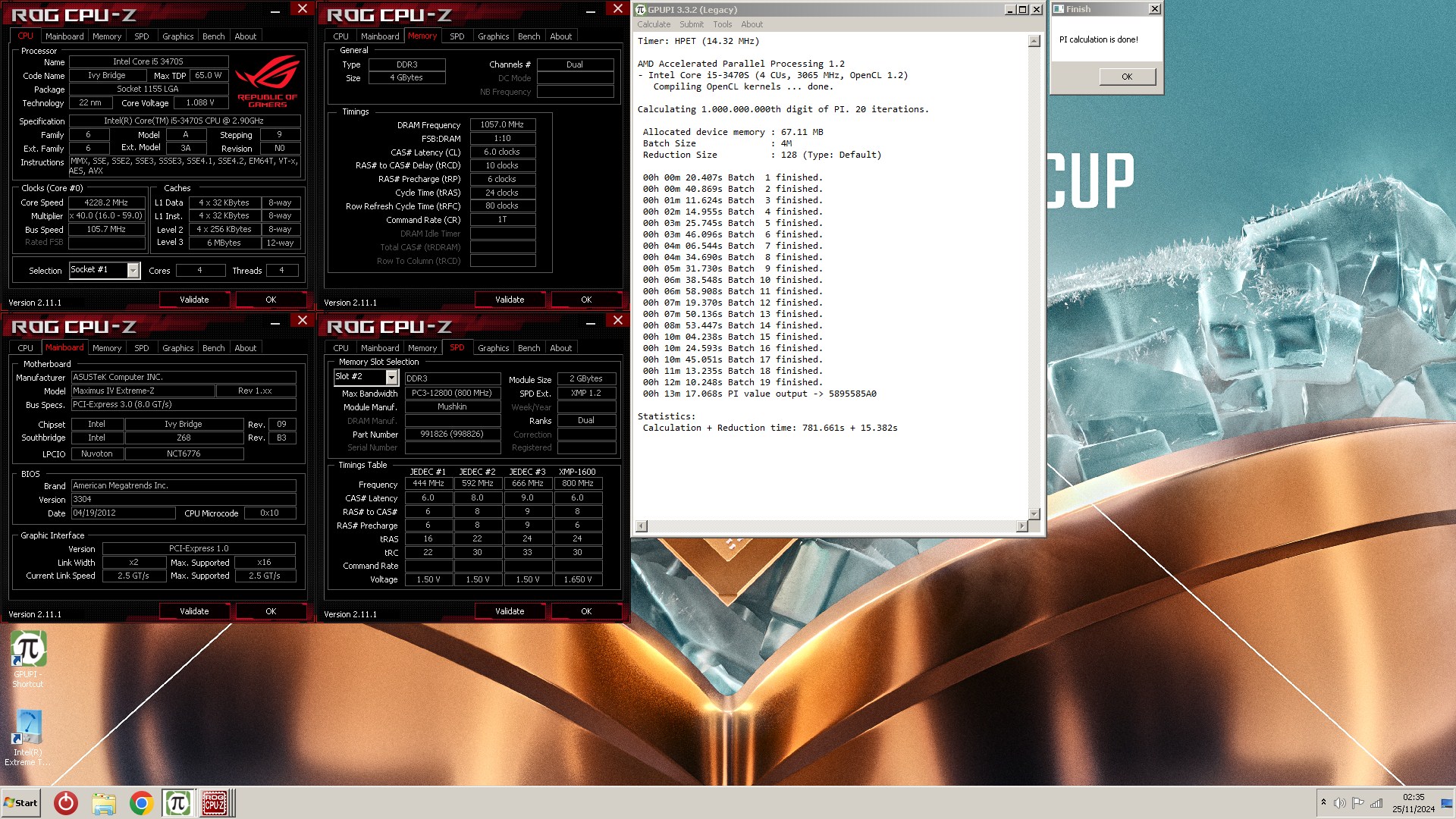
Task: Open CPU tab in the Timings Table window
Action: (341, 348)
